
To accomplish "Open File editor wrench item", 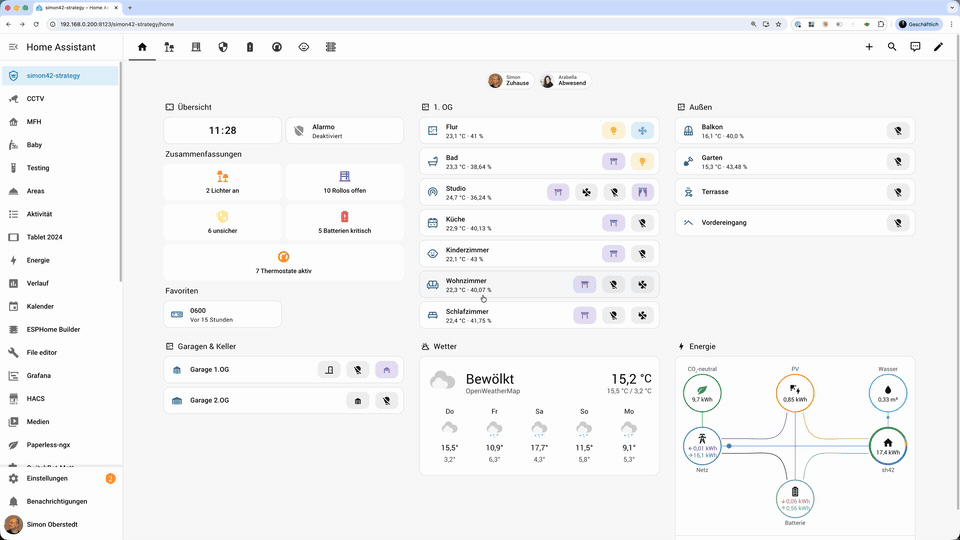I will [60, 353].
